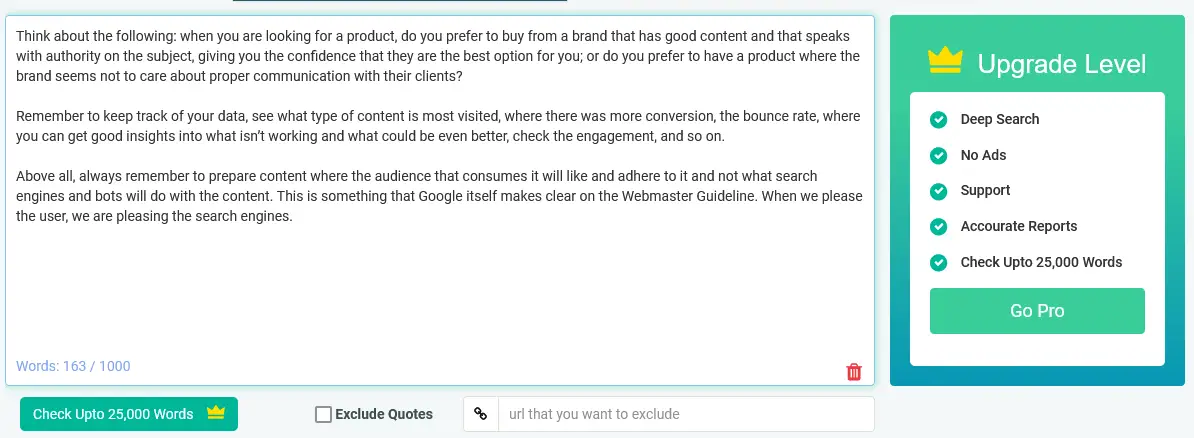Click the Upgrade Level heading

tap(1062, 64)
